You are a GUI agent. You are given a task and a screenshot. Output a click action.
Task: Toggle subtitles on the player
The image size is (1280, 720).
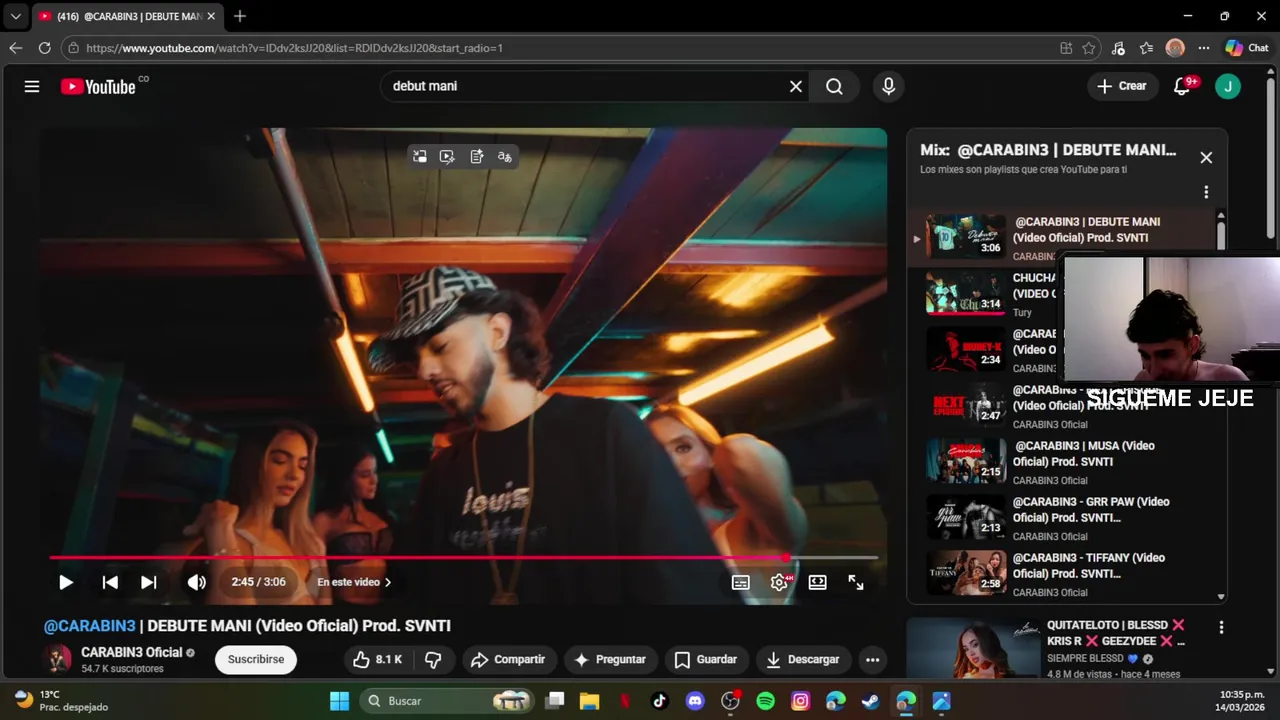[x=741, y=582]
